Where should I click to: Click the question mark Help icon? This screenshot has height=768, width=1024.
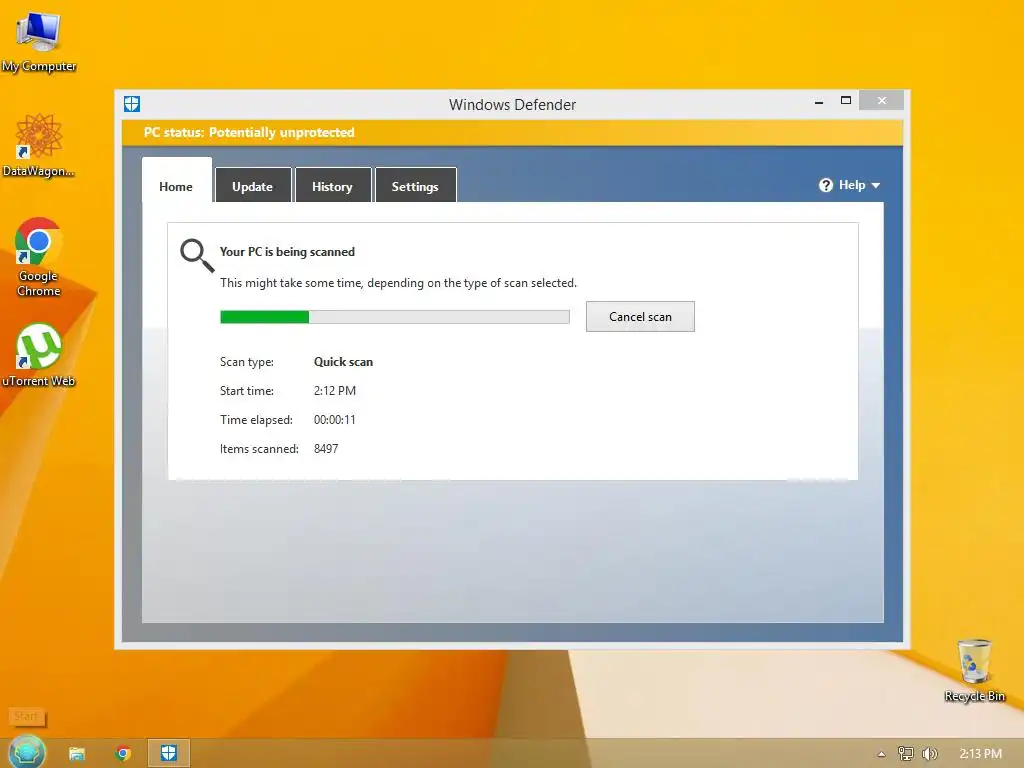(x=825, y=185)
